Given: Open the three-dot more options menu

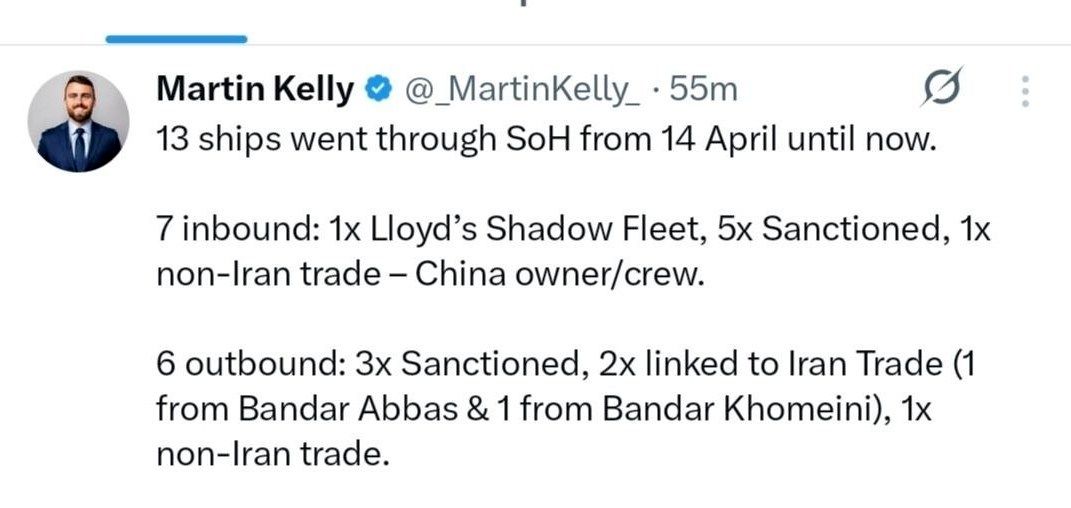Looking at the screenshot, I should pyautogui.click(x=1024, y=91).
